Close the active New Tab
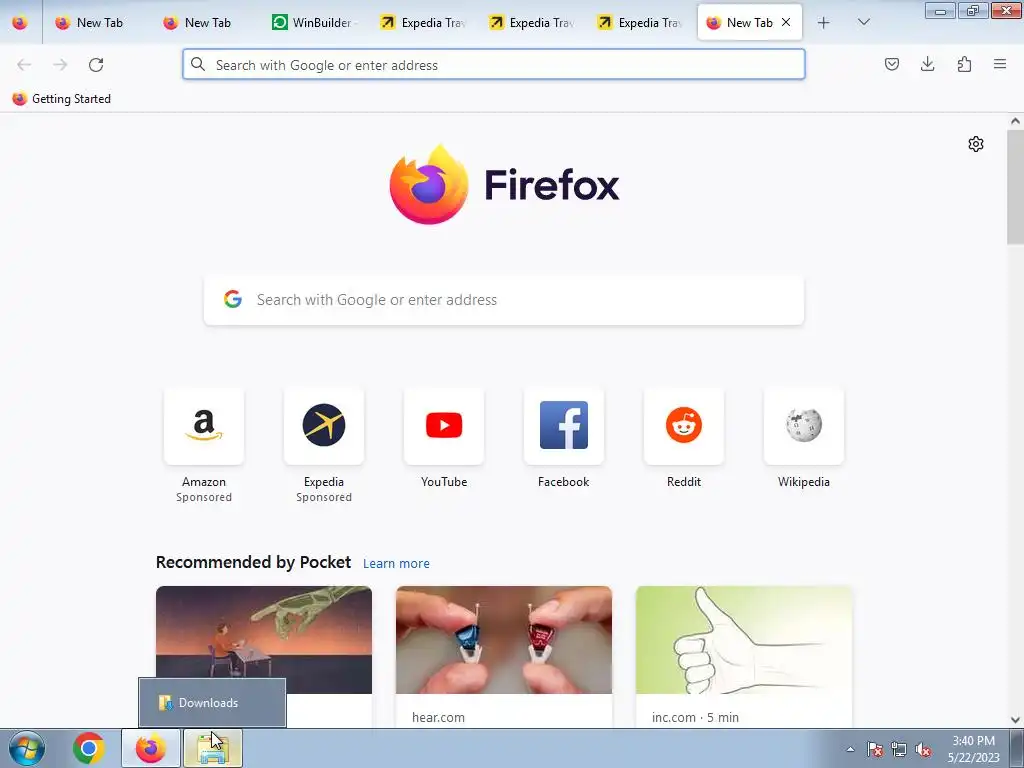1024x768 pixels. click(x=786, y=22)
